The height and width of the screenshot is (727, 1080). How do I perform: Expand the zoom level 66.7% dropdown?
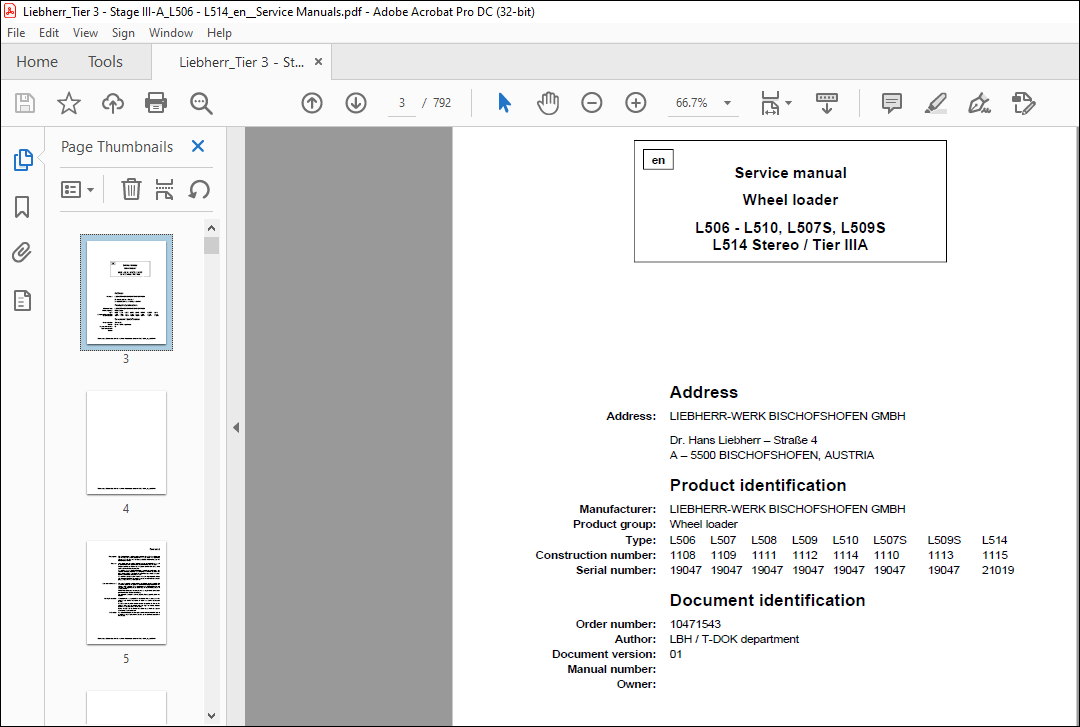pos(727,103)
